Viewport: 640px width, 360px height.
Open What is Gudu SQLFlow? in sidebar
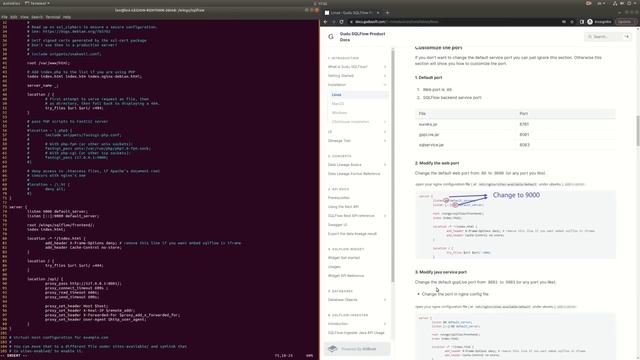coord(348,67)
